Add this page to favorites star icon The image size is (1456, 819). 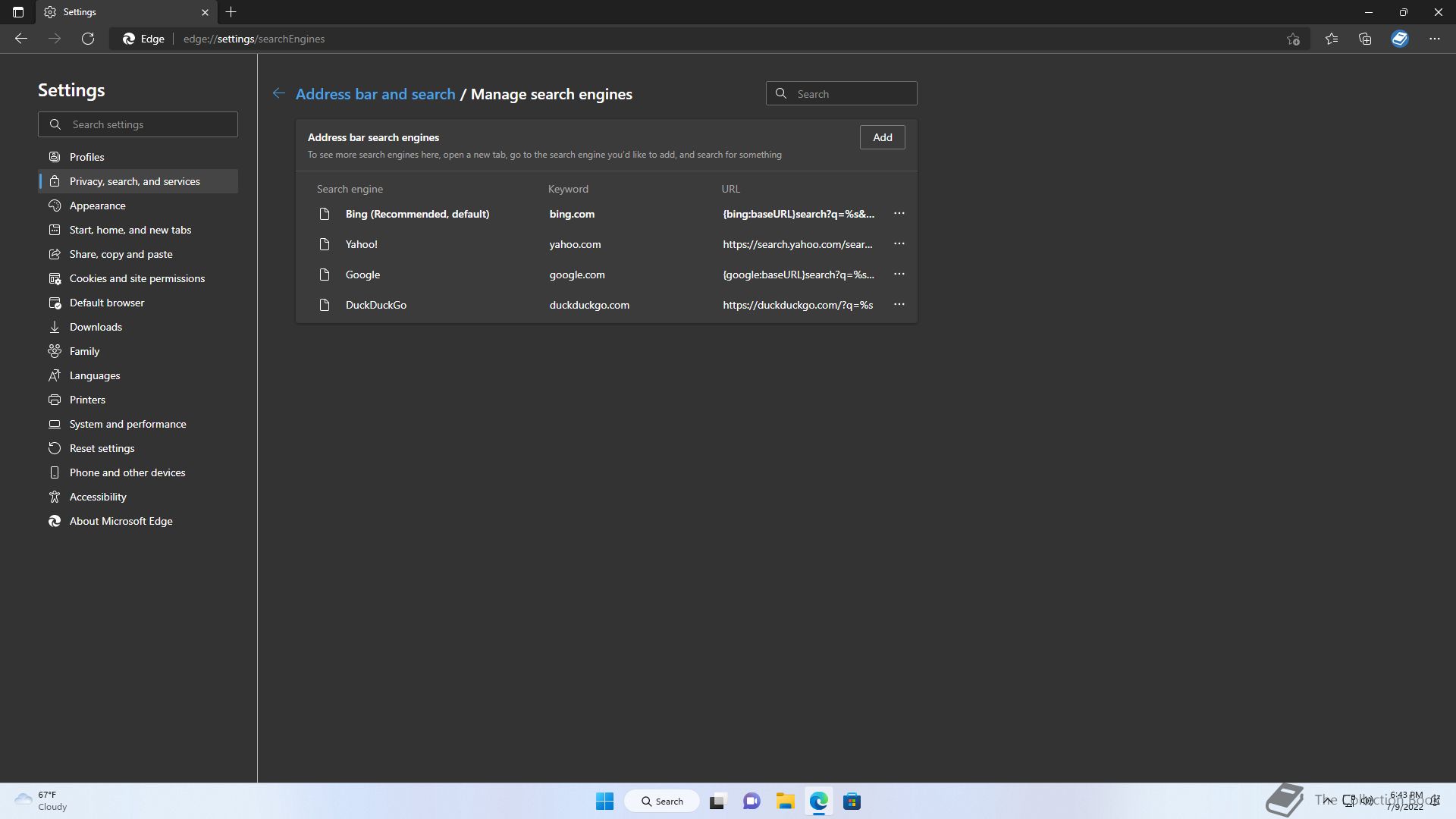point(1294,39)
